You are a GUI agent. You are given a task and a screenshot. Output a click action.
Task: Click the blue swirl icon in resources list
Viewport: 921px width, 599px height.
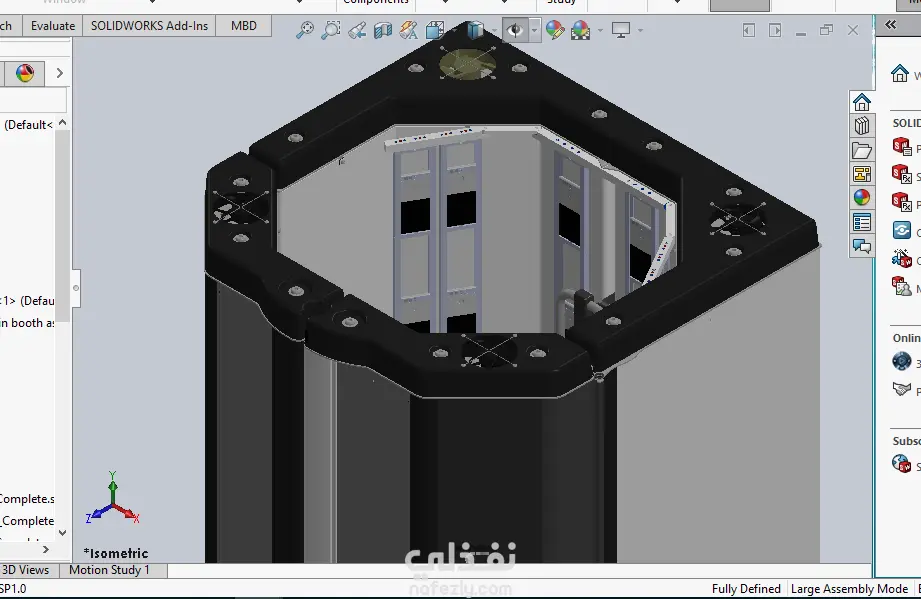(x=902, y=230)
